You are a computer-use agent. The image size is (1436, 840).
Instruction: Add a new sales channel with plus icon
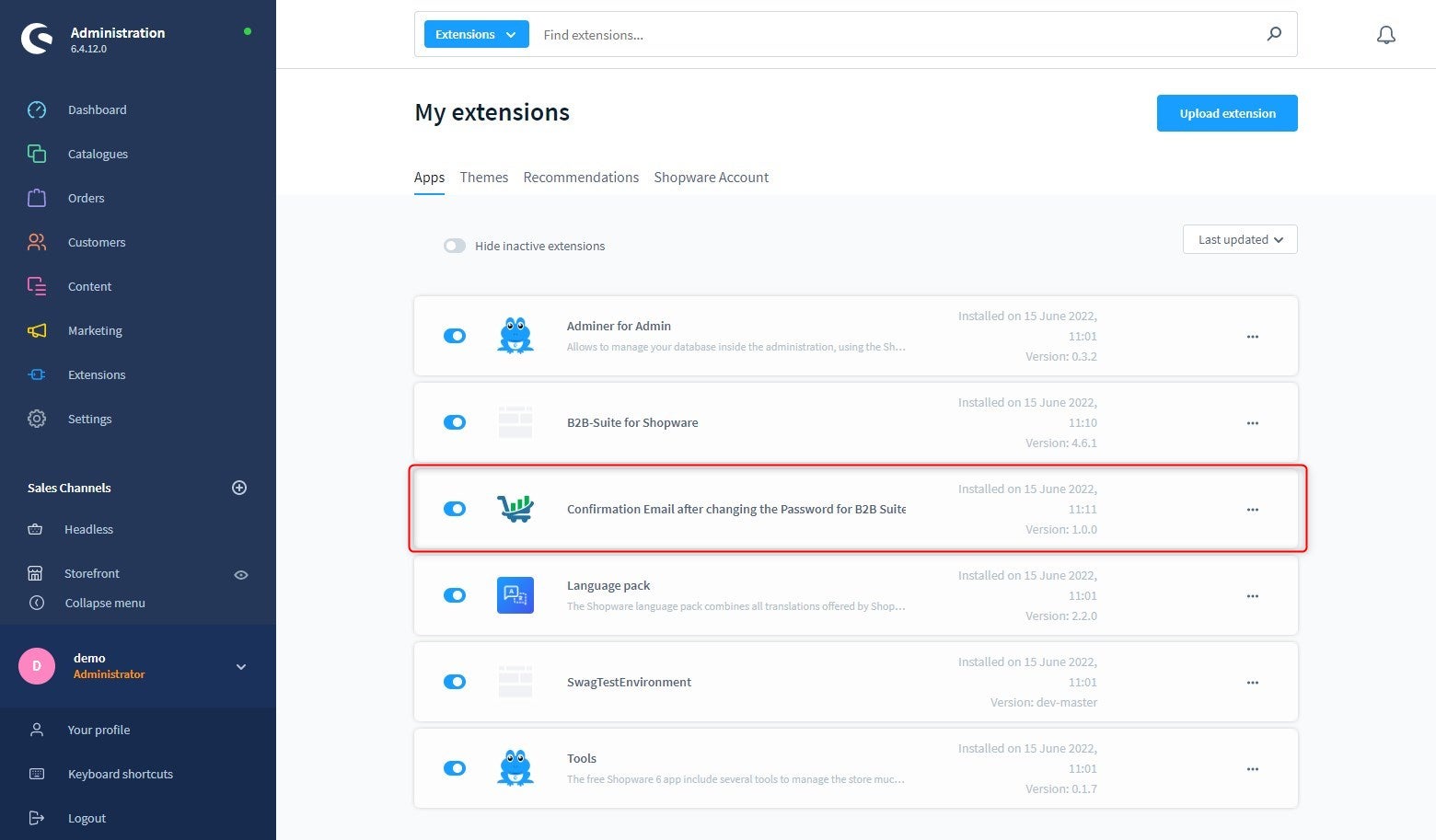[239, 488]
